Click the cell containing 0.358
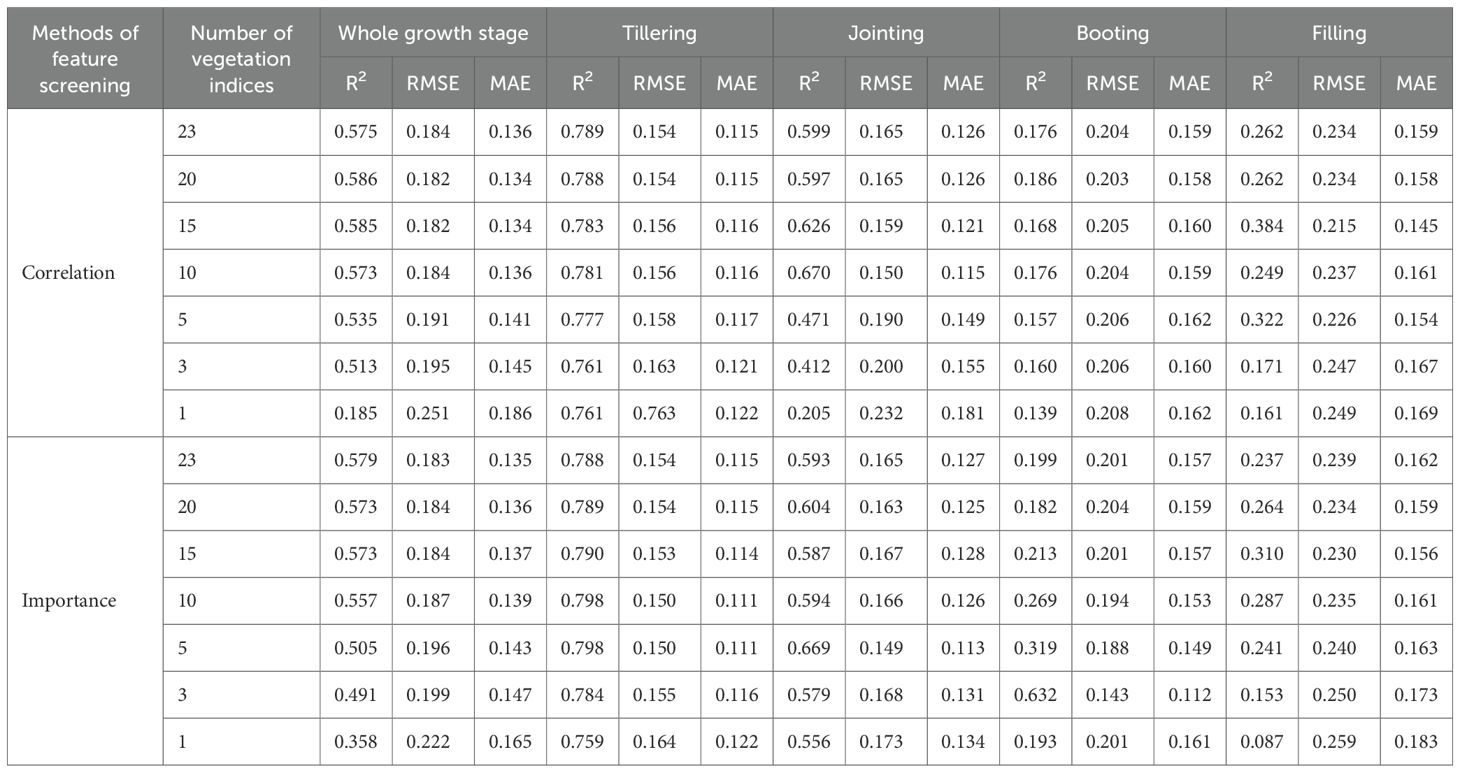This screenshot has width=1460, height=773. coord(355,741)
